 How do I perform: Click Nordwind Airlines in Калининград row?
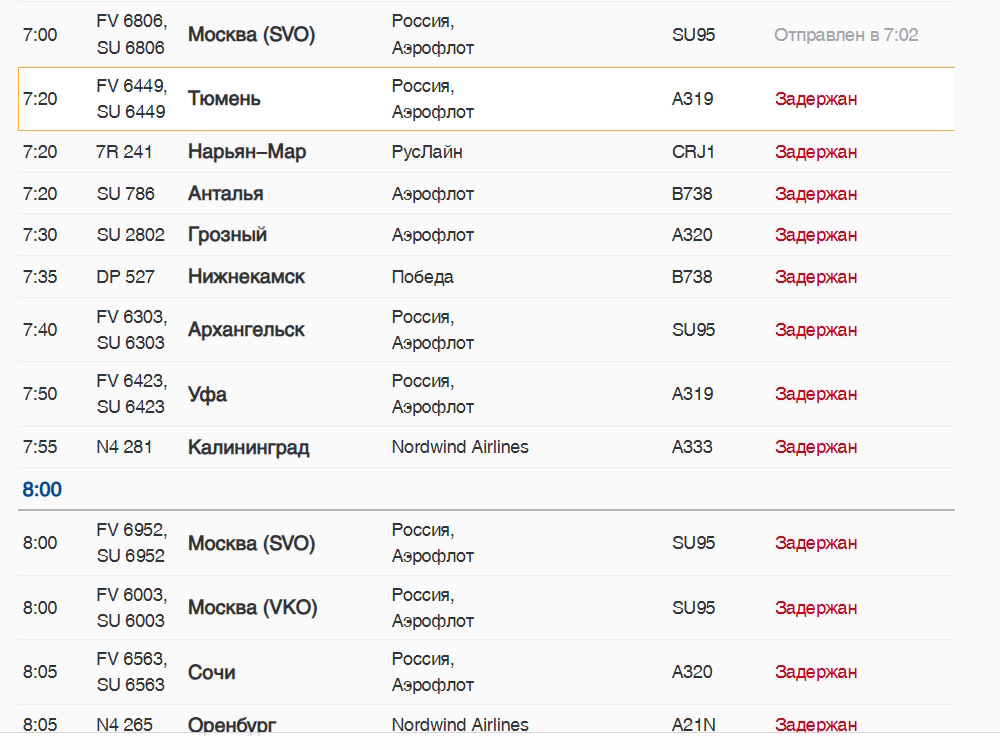pyautogui.click(x=460, y=447)
